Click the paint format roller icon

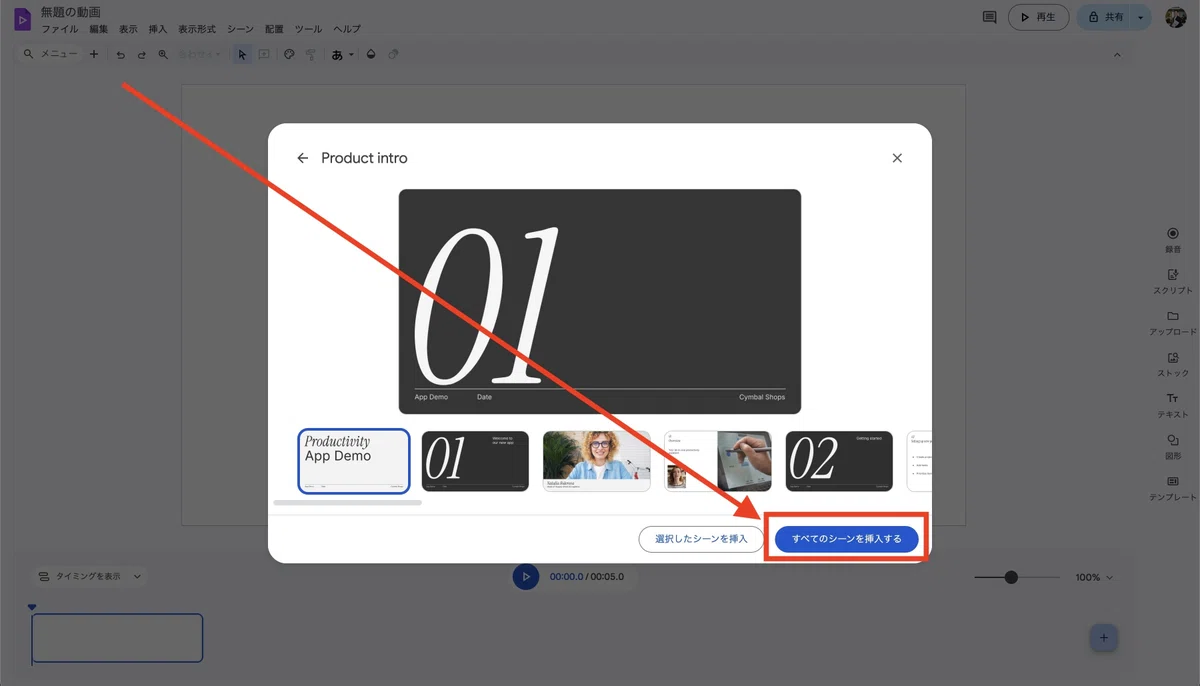311,55
